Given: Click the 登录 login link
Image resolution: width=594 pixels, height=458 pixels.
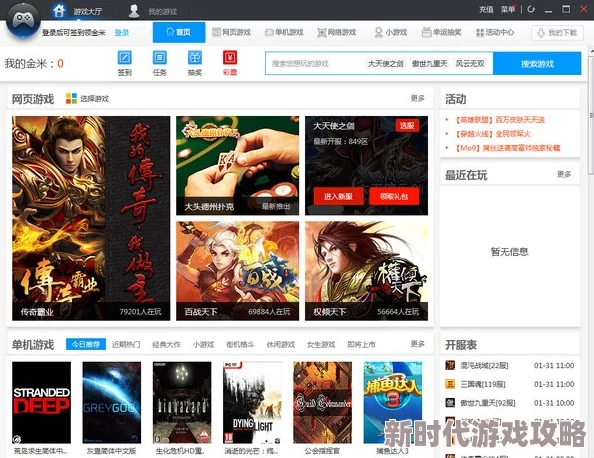Looking at the screenshot, I should click(122, 33).
